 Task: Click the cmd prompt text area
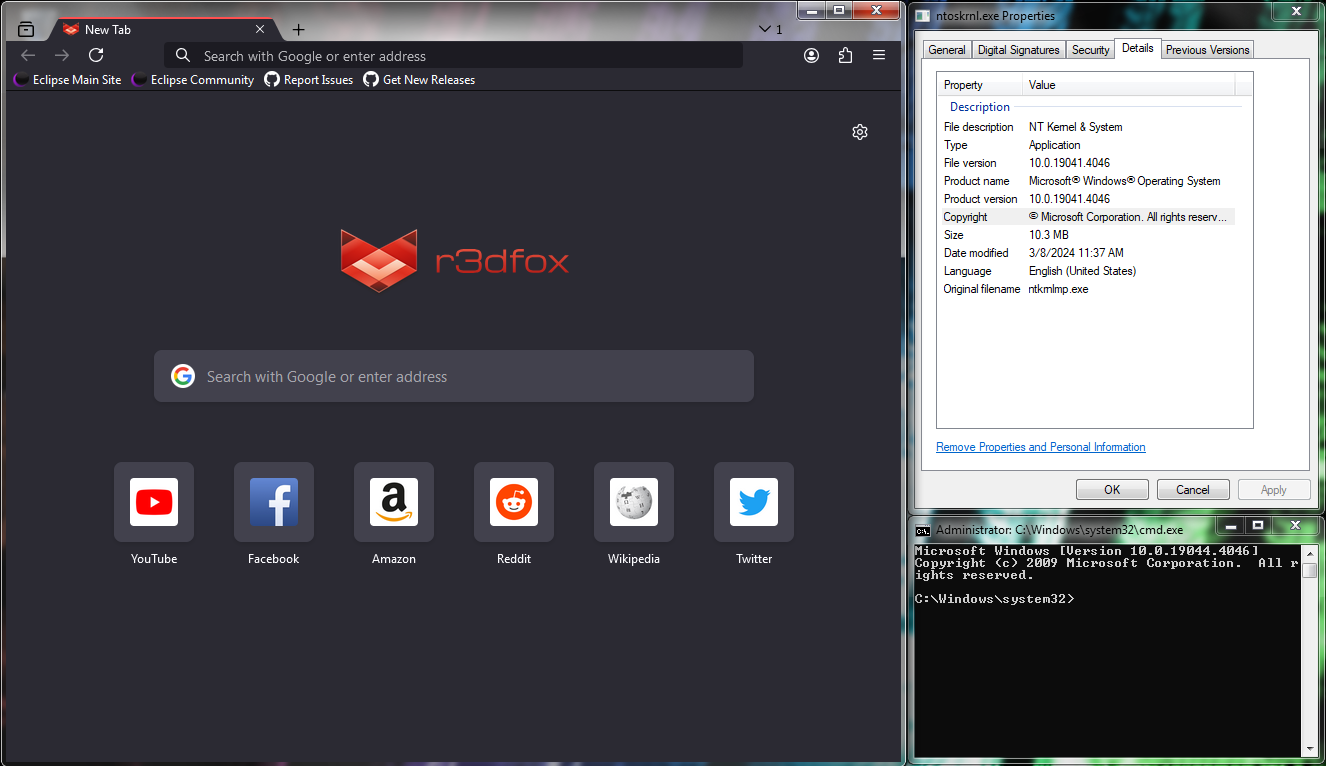coord(1107,650)
